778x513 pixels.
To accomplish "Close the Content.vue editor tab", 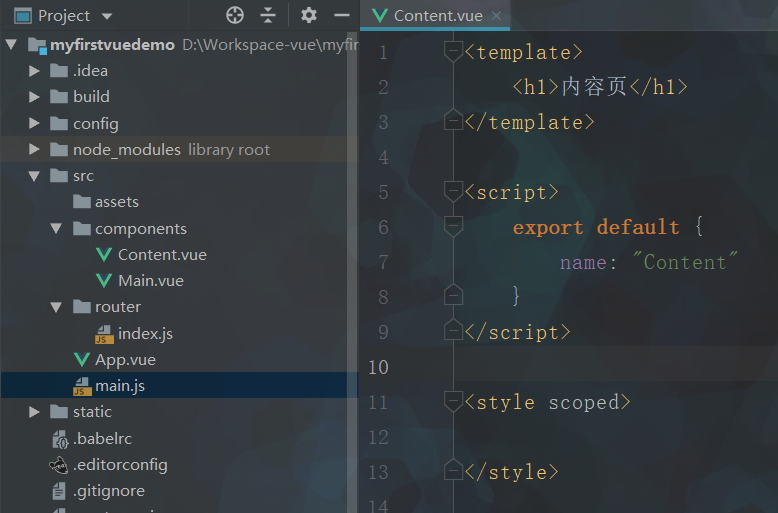I will click(x=496, y=16).
